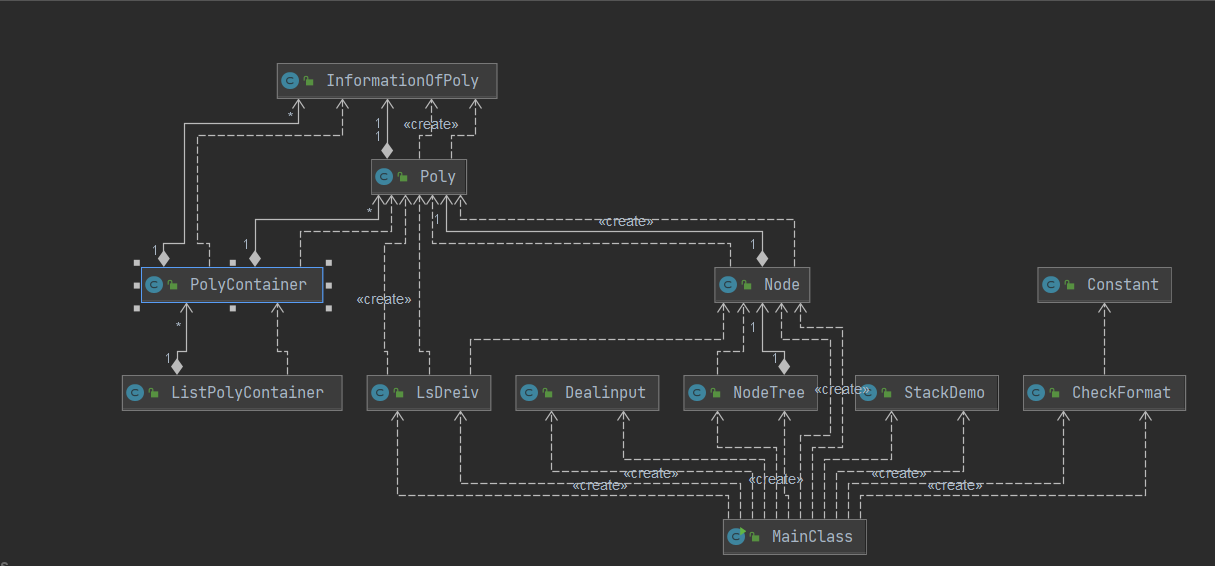Click the green lock icon on PolyContainer
1215x566 pixels.
pos(173,286)
